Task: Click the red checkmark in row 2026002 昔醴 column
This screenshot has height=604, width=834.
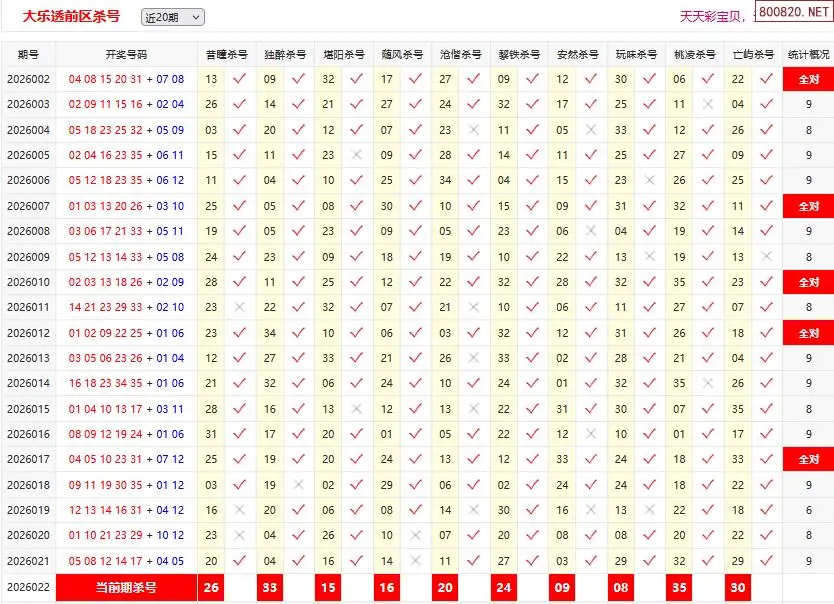Action: pos(239,79)
